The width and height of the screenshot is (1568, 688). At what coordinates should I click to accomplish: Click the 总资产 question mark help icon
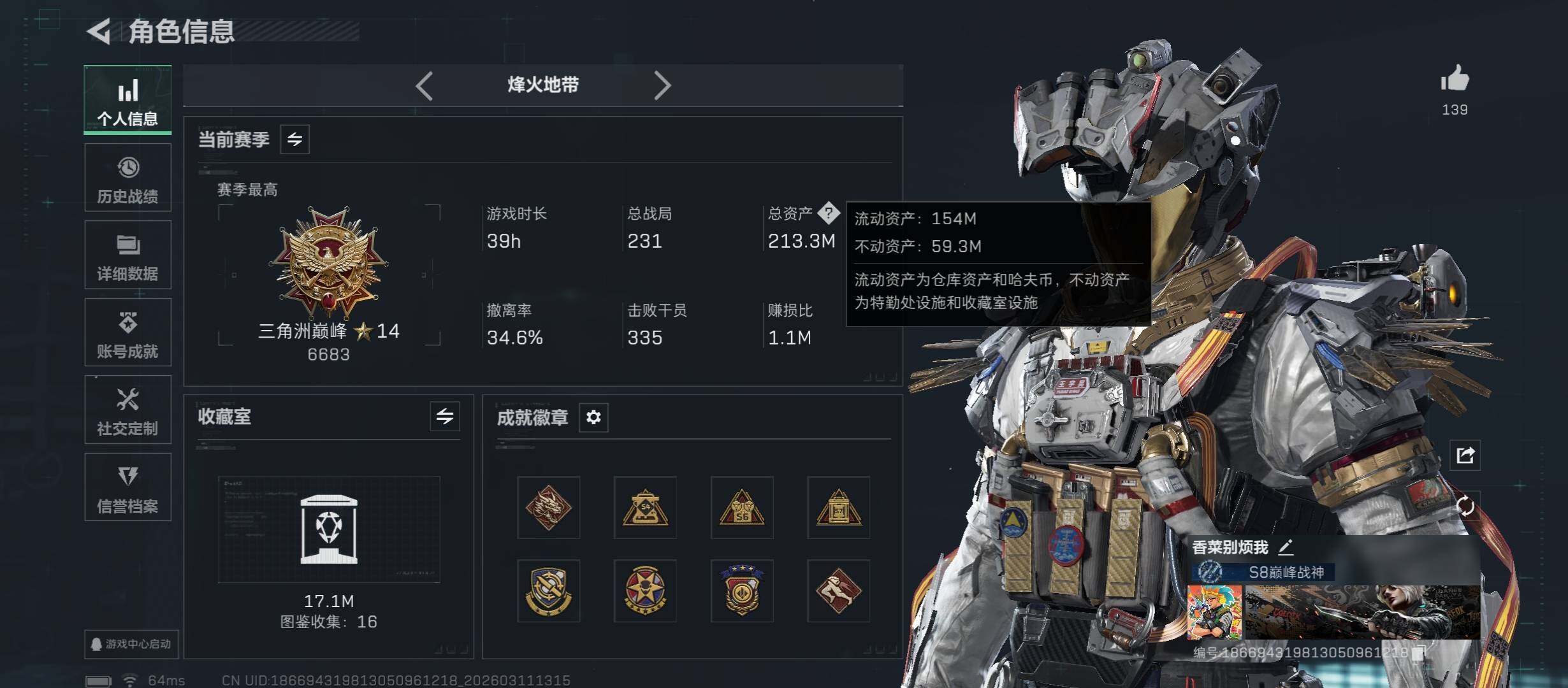pyautogui.click(x=829, y=213)
